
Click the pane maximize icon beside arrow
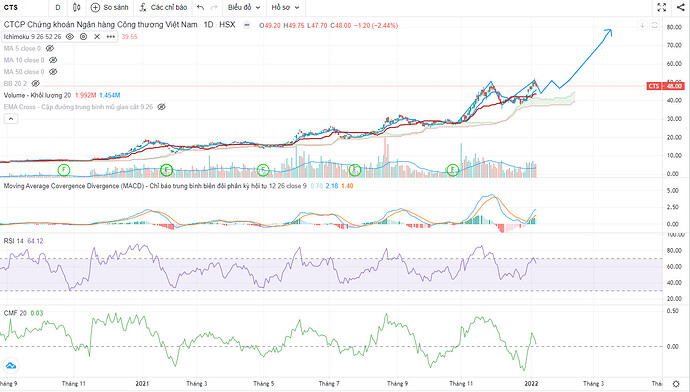click(x=654, y=26)
